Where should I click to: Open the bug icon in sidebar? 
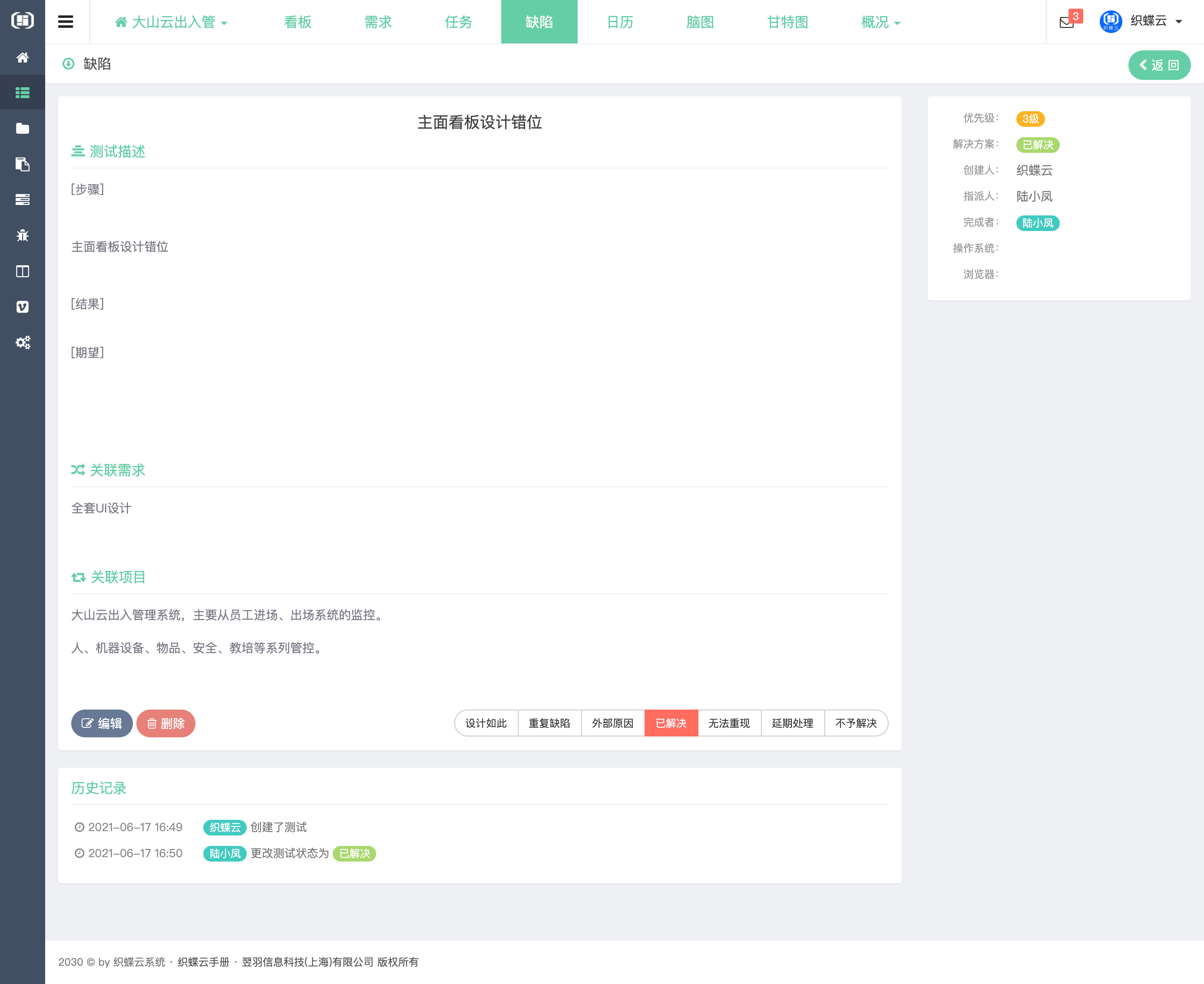coord(22,235)
